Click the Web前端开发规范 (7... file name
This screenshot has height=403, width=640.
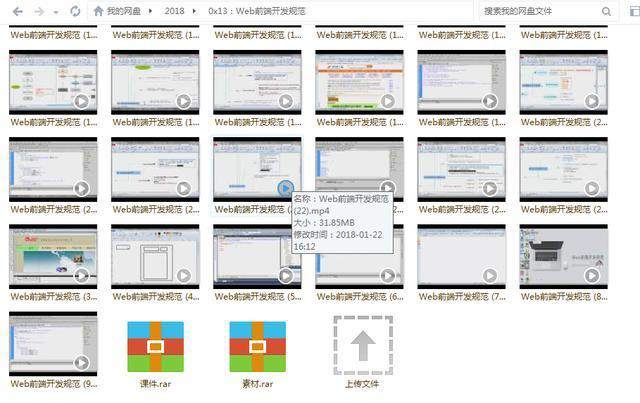pyautogui.click(x=462, y=297)
